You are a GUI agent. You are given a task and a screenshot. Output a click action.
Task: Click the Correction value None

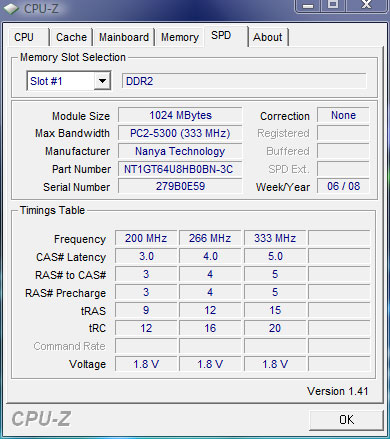(x=343, y=115)
